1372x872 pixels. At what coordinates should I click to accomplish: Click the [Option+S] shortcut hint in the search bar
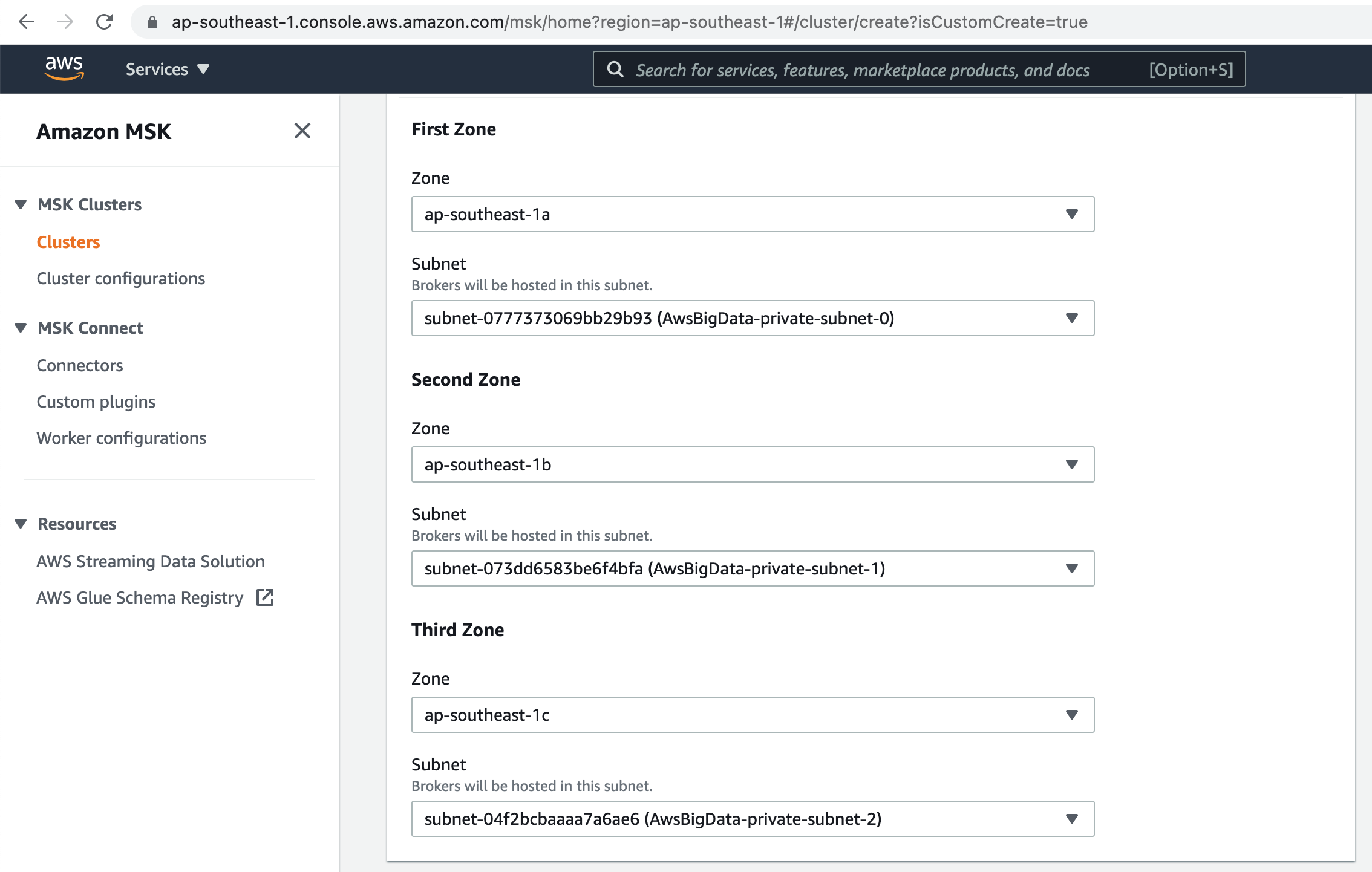tap(1191, 70)
